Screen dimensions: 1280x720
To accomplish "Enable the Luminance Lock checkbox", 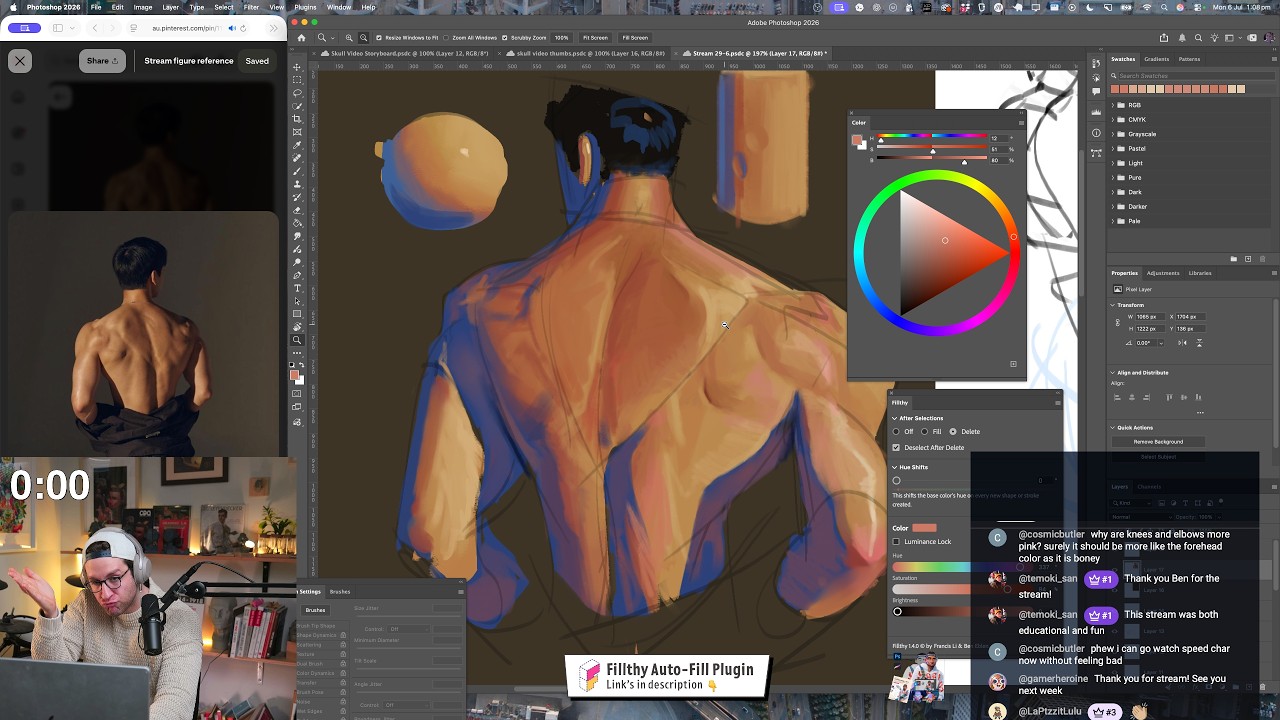I will [896, 542].
